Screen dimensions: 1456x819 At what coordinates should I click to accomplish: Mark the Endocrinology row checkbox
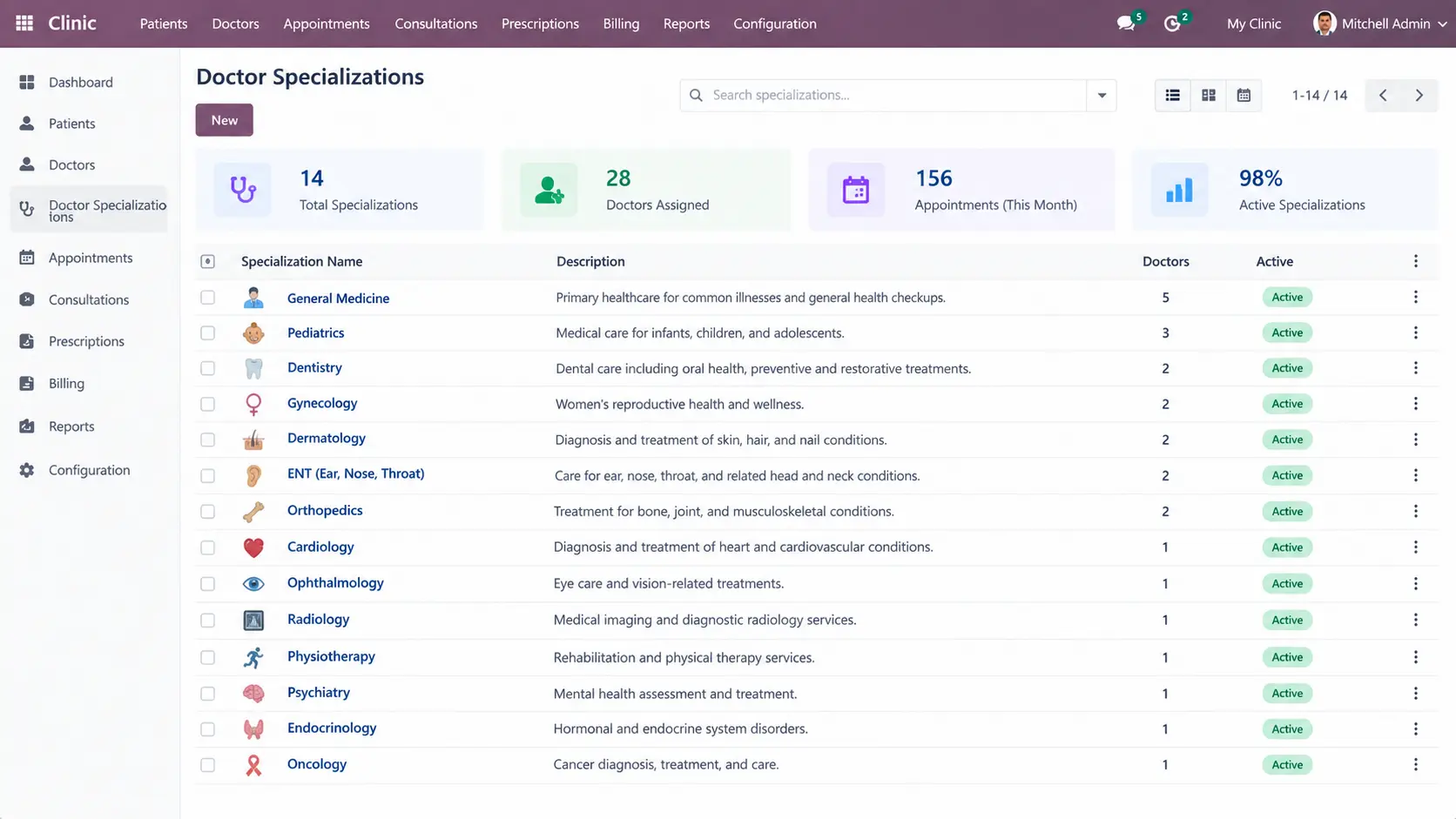tap(207, 729)
